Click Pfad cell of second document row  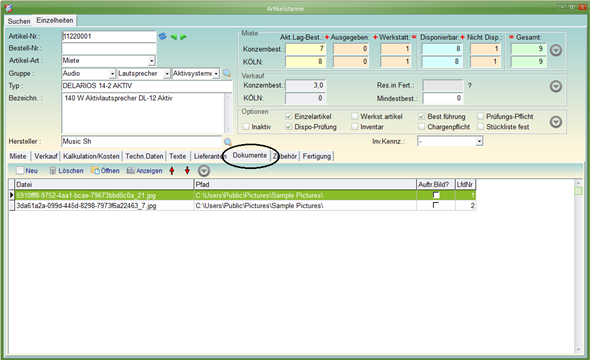point(305,205)
